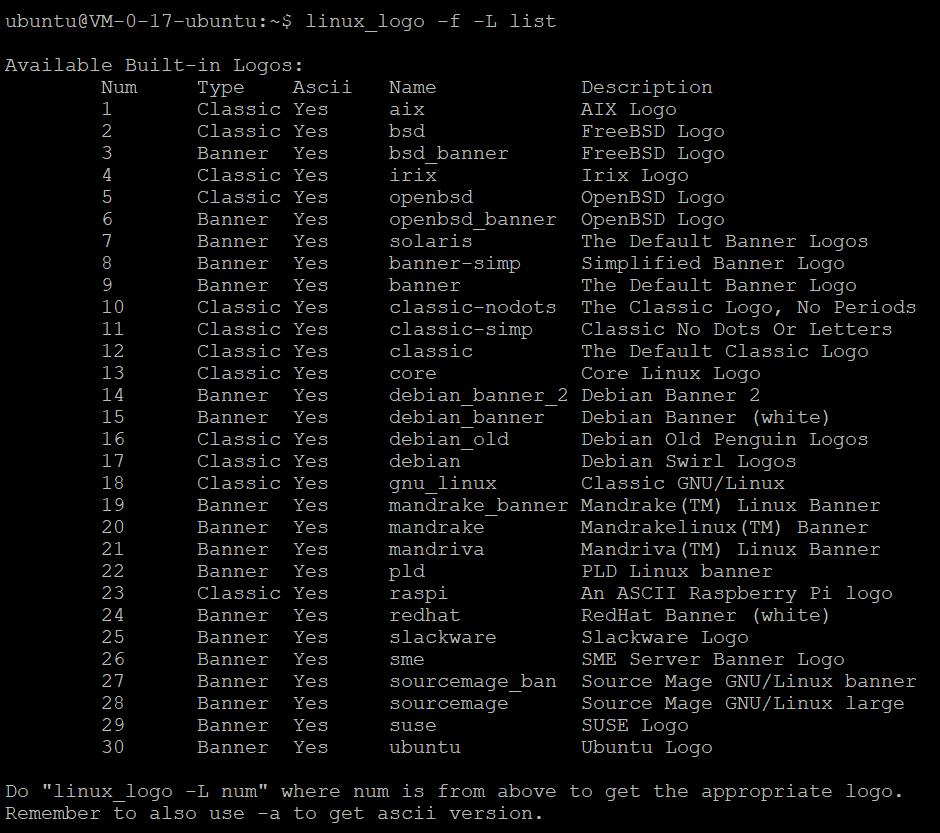
Task: Click the 'aix' logo name
Action: pos(406,110)
